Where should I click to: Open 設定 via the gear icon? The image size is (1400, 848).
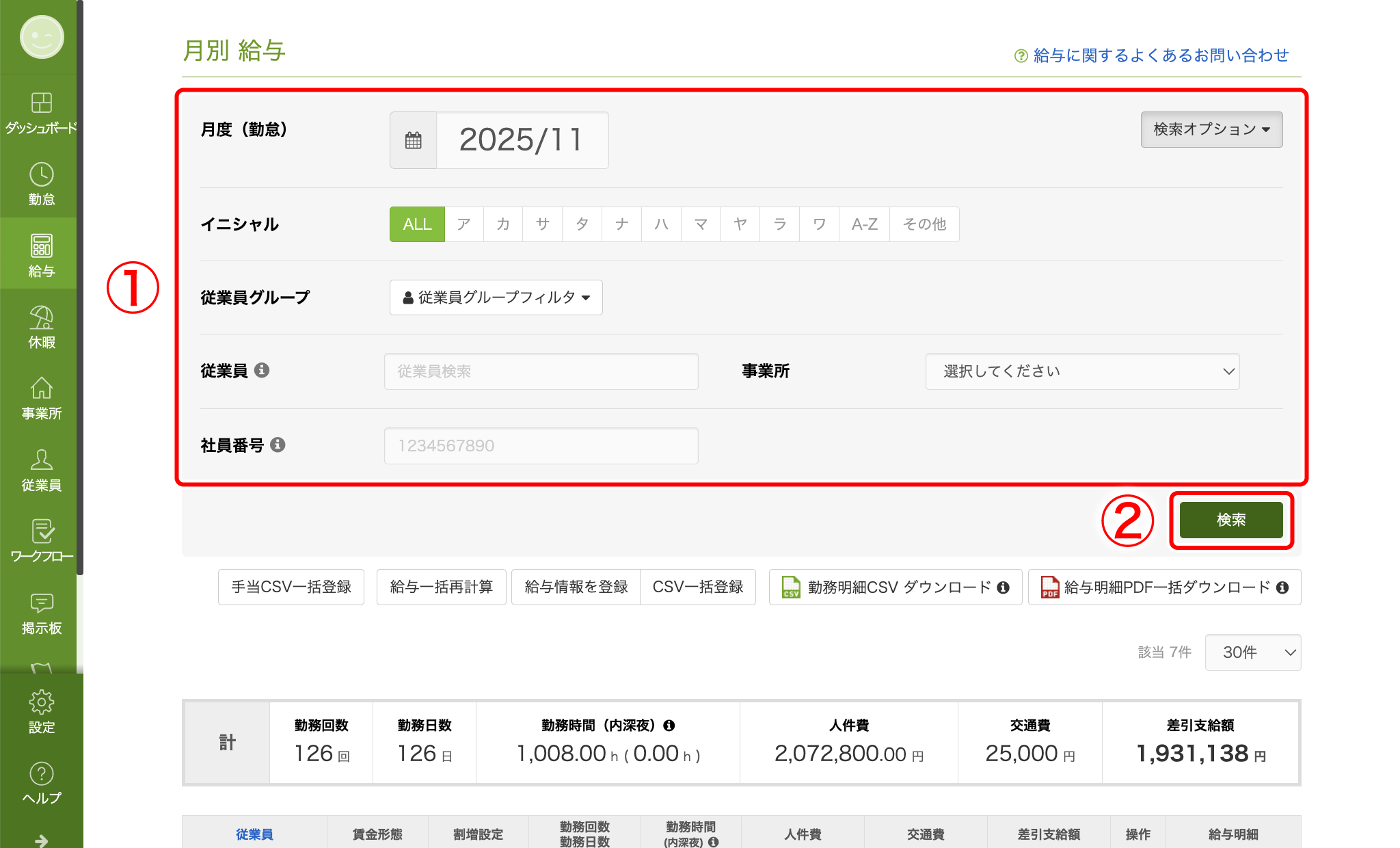(41, 711)
